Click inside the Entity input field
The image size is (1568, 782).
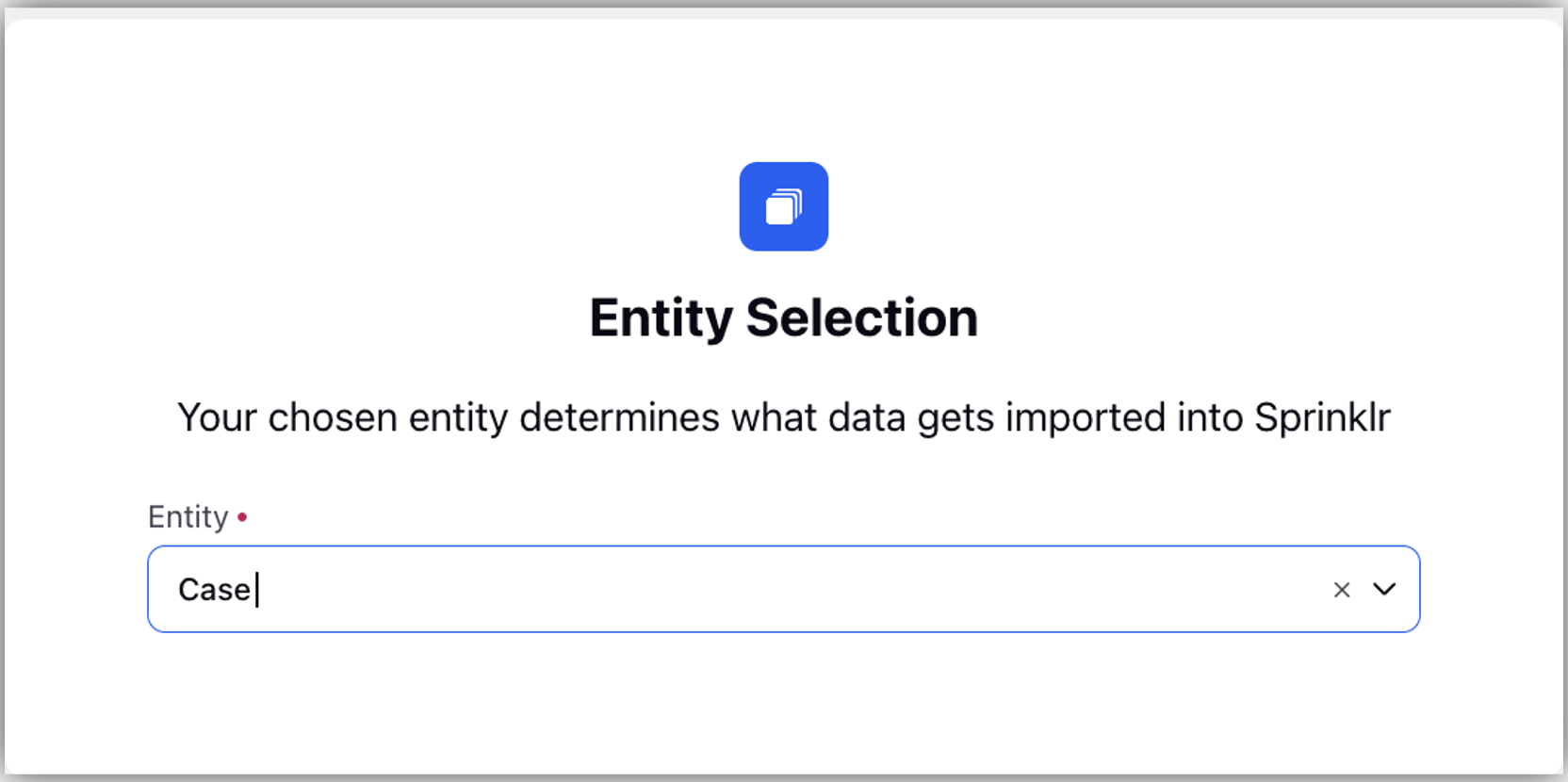pyautogui.click(x=783, y=589)
